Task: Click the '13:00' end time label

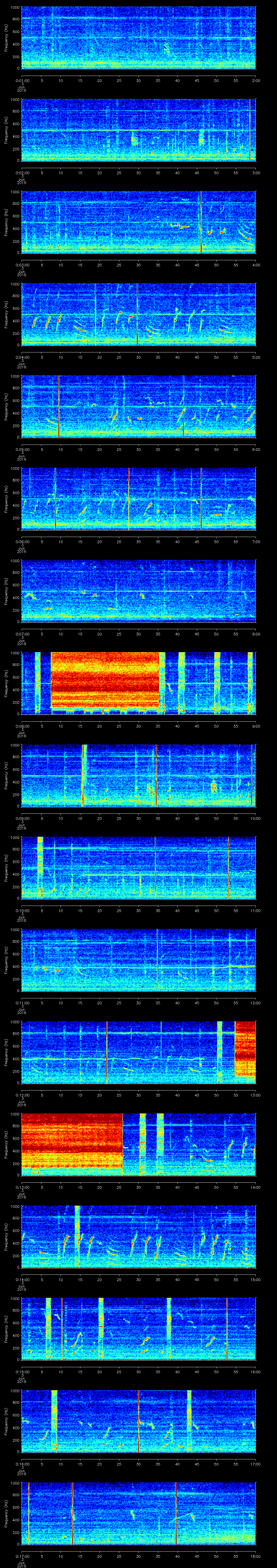Action: [x=256, y=1095]
